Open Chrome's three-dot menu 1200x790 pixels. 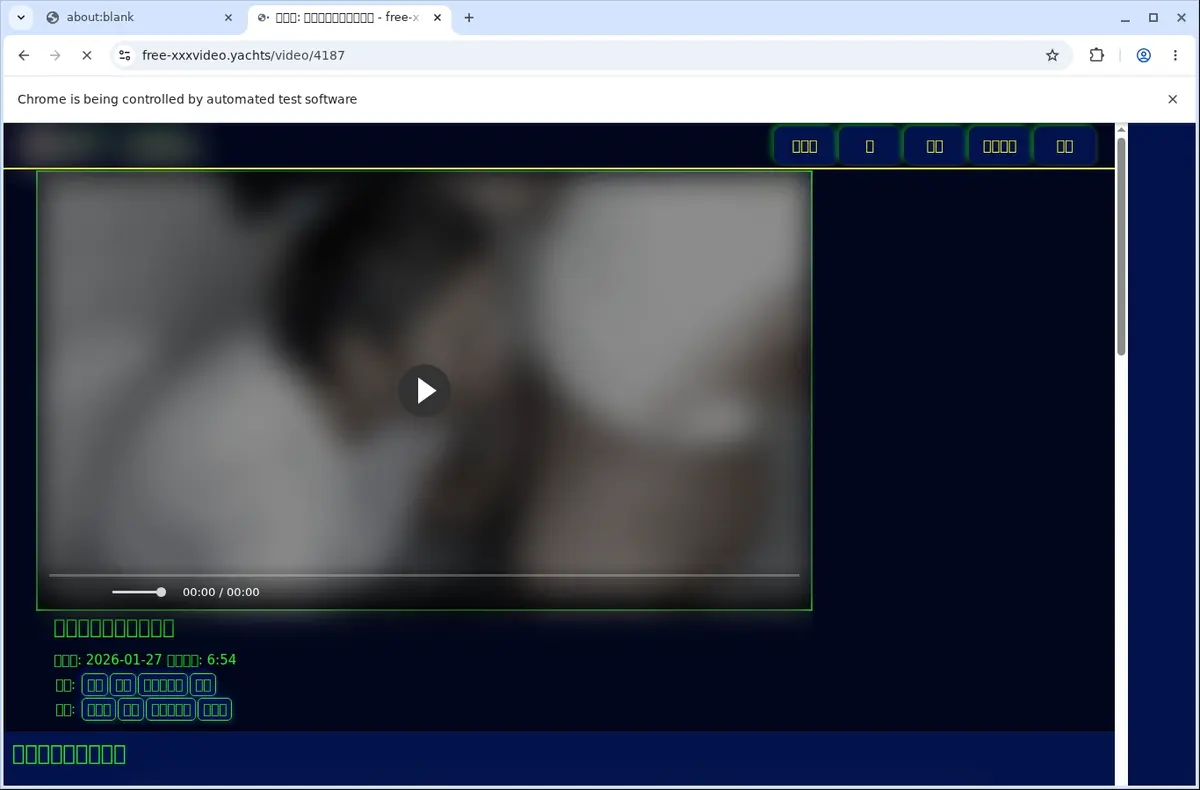click(x=1174, y=55)
